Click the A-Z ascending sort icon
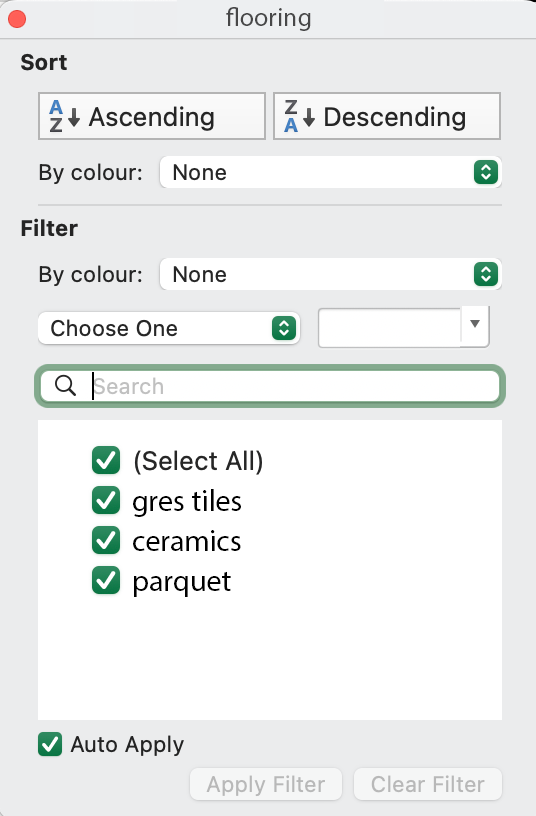Viewport: 536px width, 816px height. pos(64,117)
